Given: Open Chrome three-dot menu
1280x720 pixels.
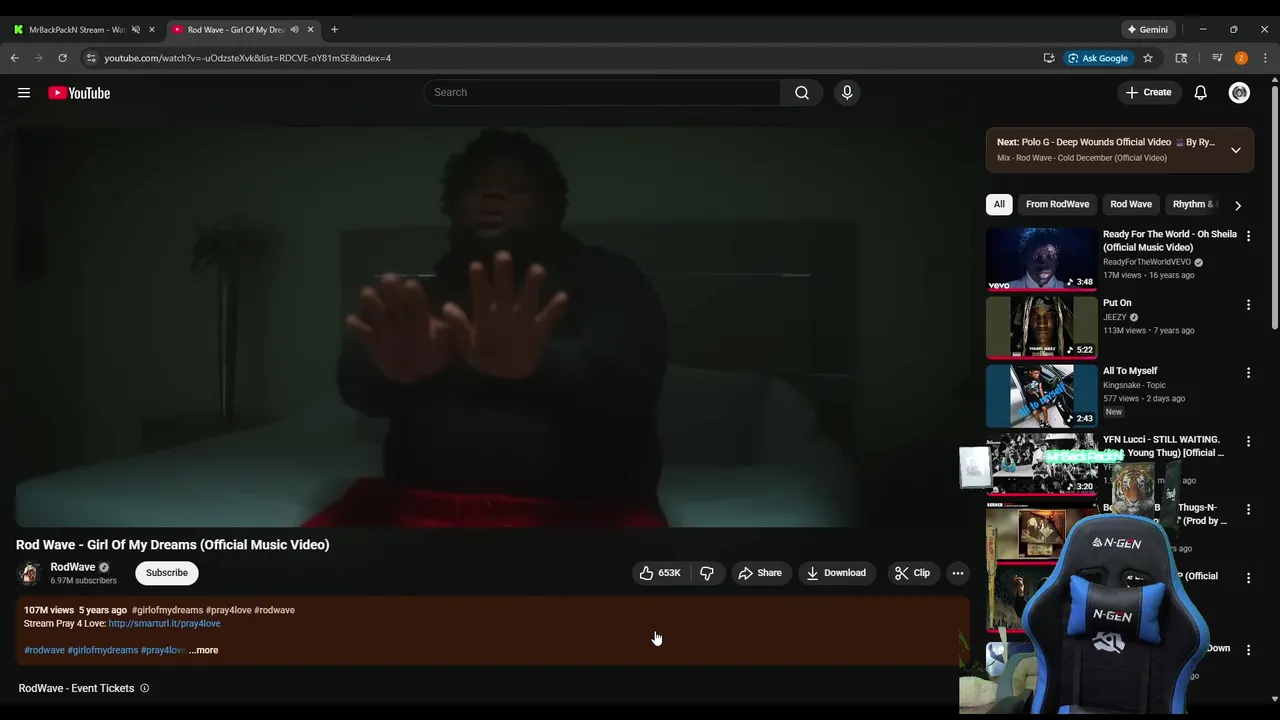Looking at the screenshot, I should pyautogui.click(x=1265, y=58).
